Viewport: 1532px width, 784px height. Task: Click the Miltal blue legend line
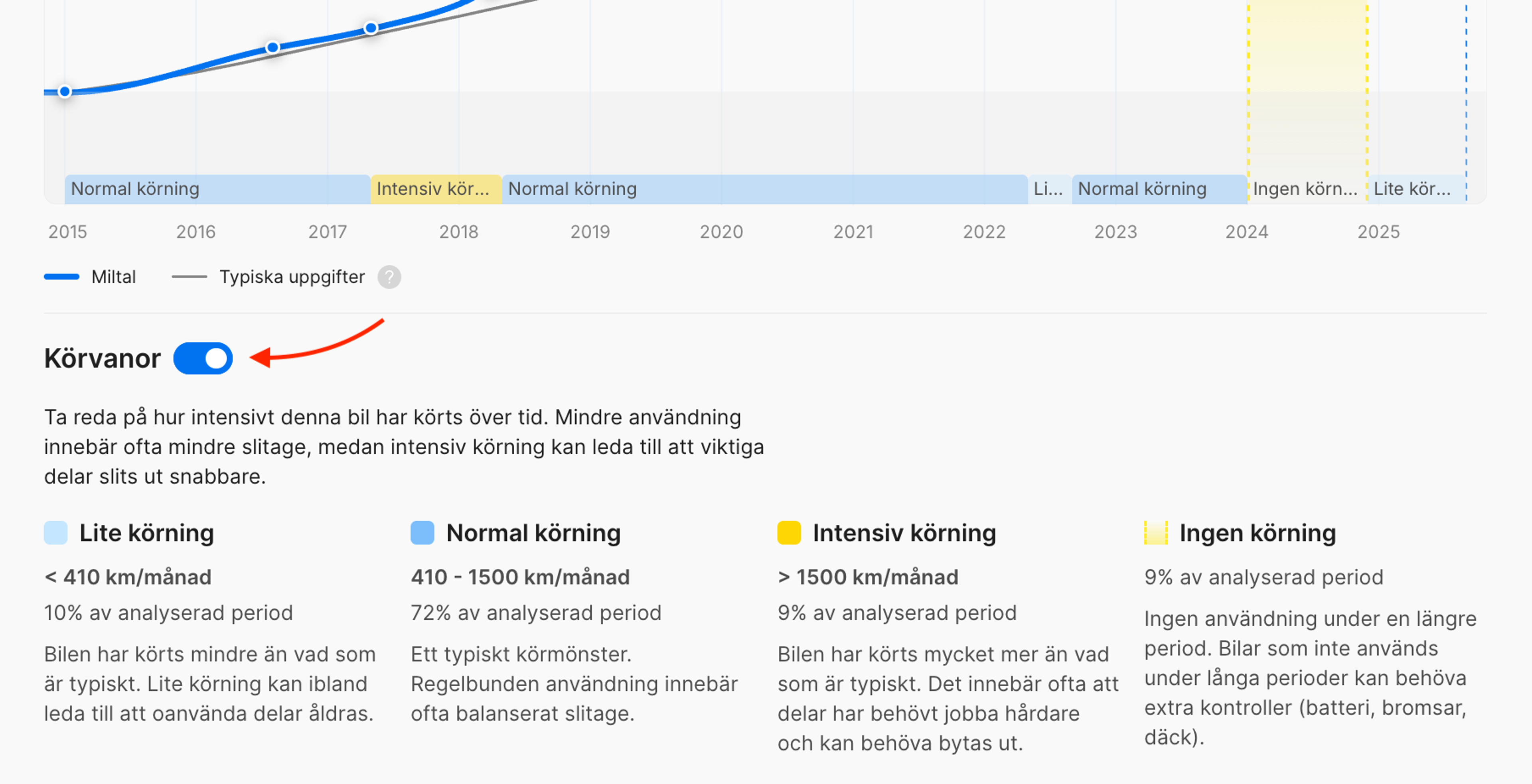(62, 277)
